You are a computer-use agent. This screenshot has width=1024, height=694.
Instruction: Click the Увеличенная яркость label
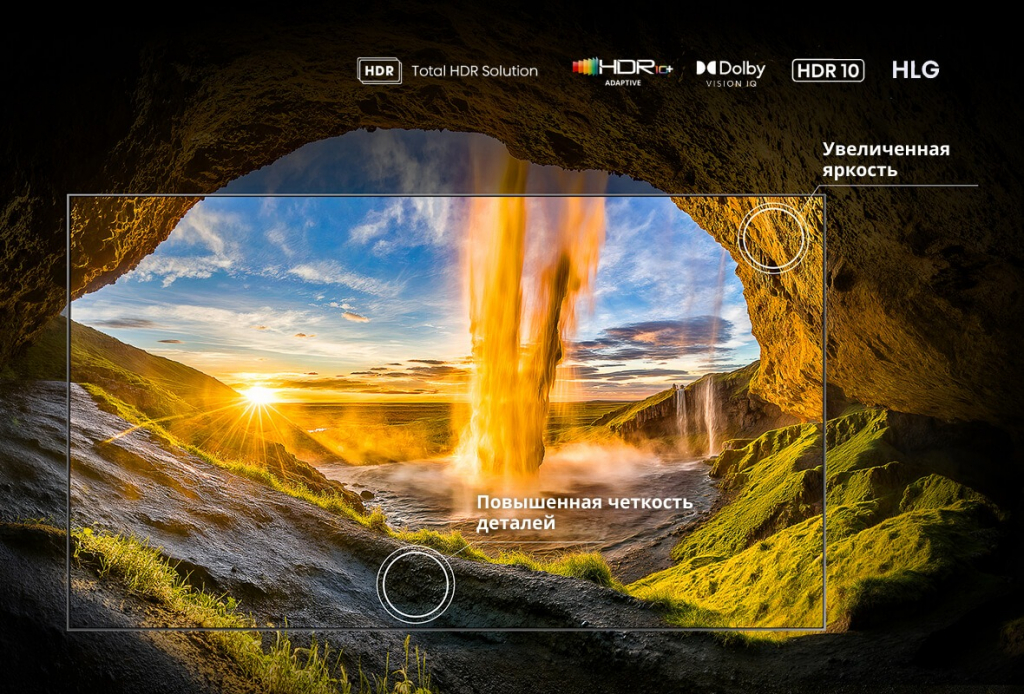[x=885, y=159]
